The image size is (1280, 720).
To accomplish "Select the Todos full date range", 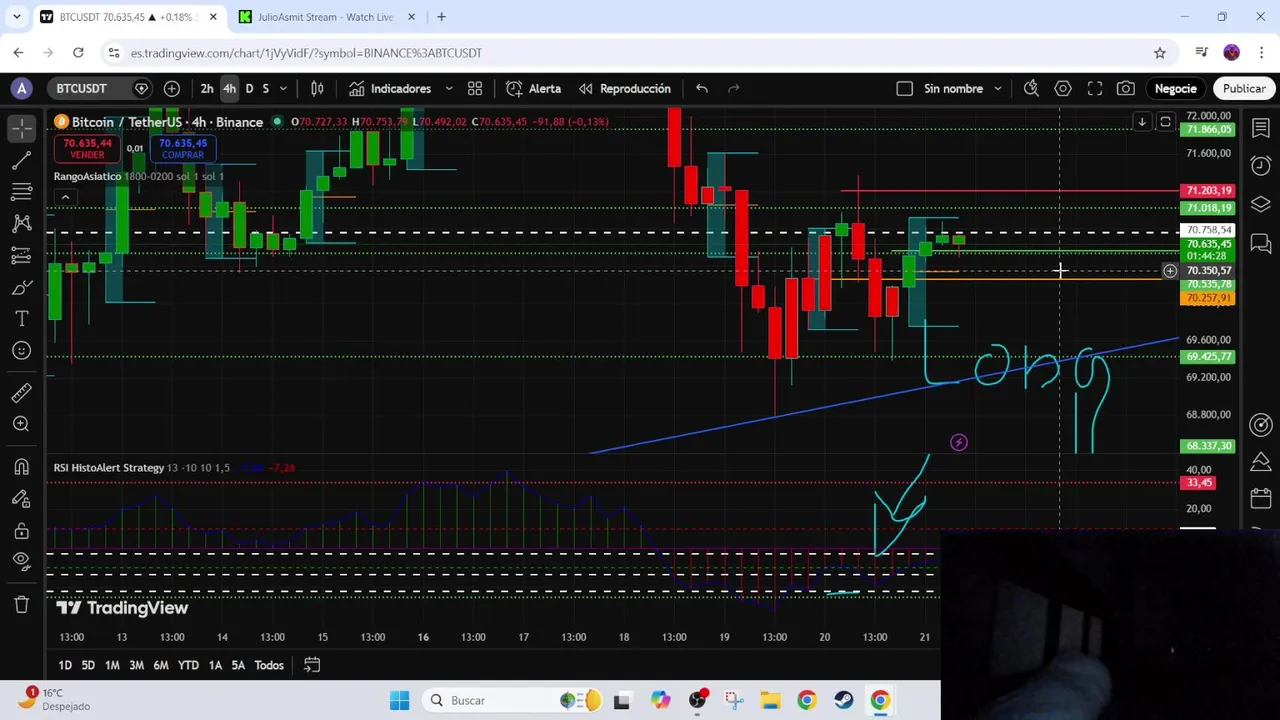I will (269, 665).
